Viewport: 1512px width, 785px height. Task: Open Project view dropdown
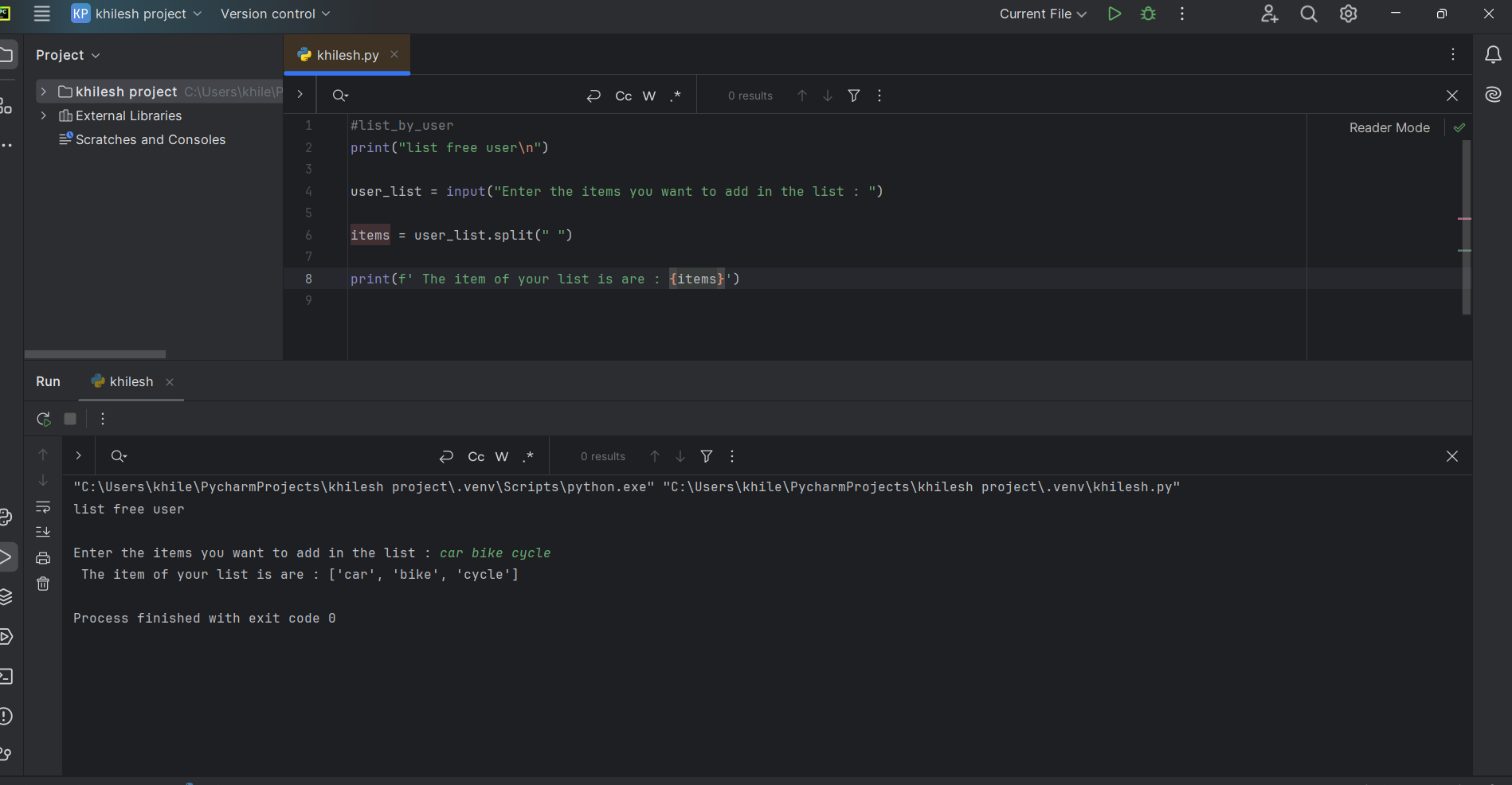tap(68, 55)
